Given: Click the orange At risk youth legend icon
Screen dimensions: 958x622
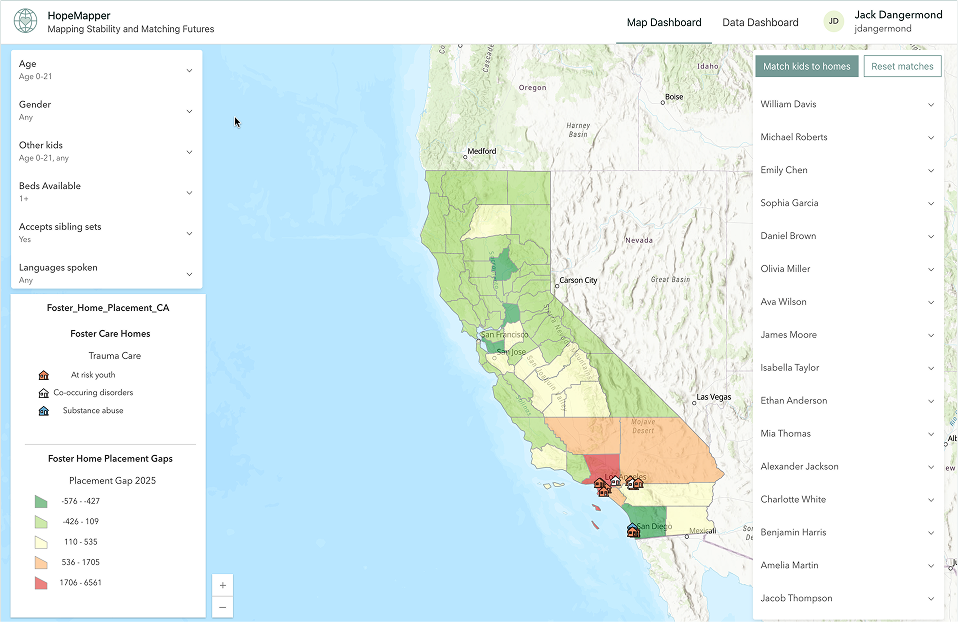Looking at the screenshot, I should pos(43,375).
